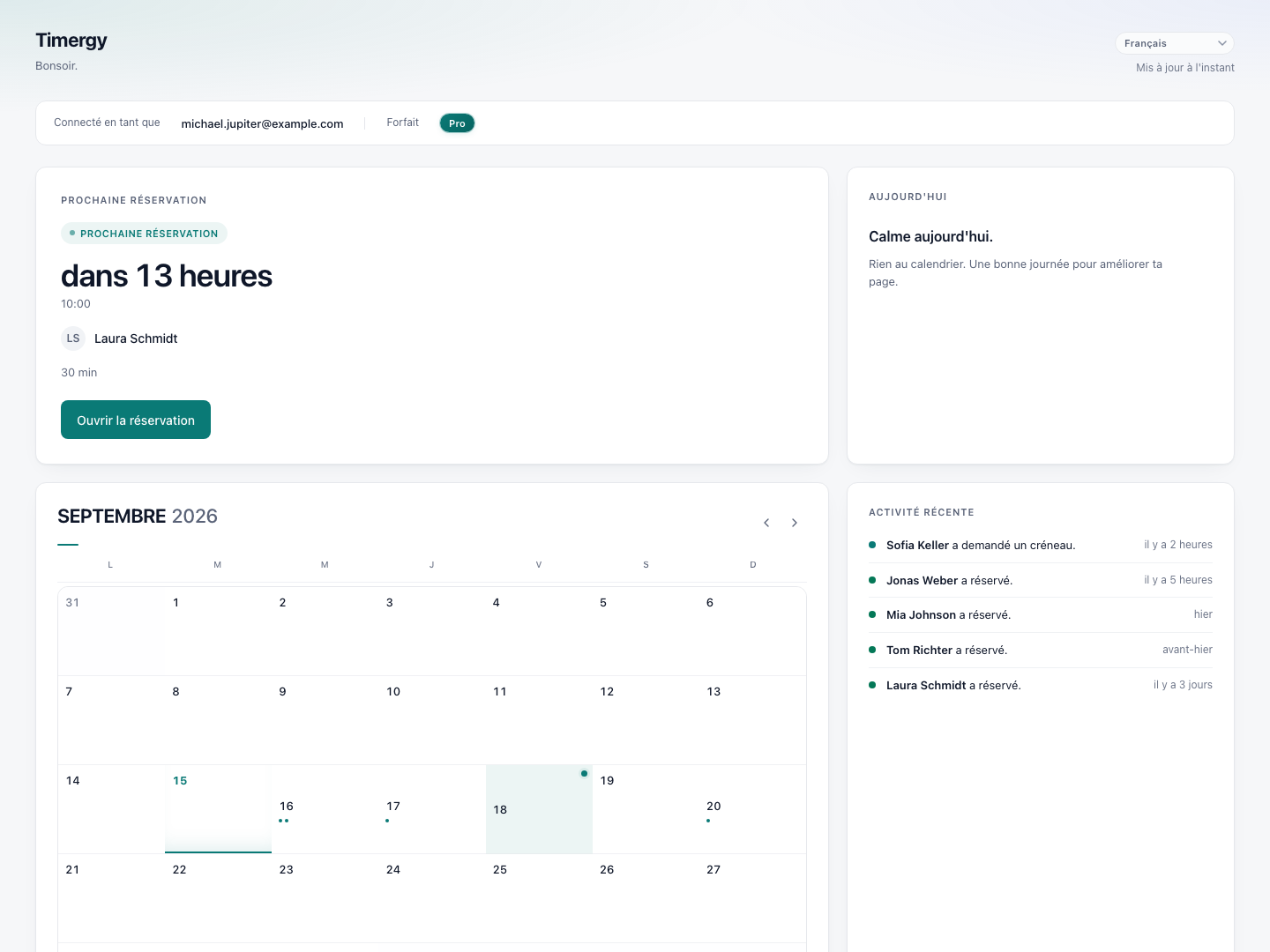Click Laura Schmidt name in next booking
1270x952 pixels.
[x=136, y=338]
